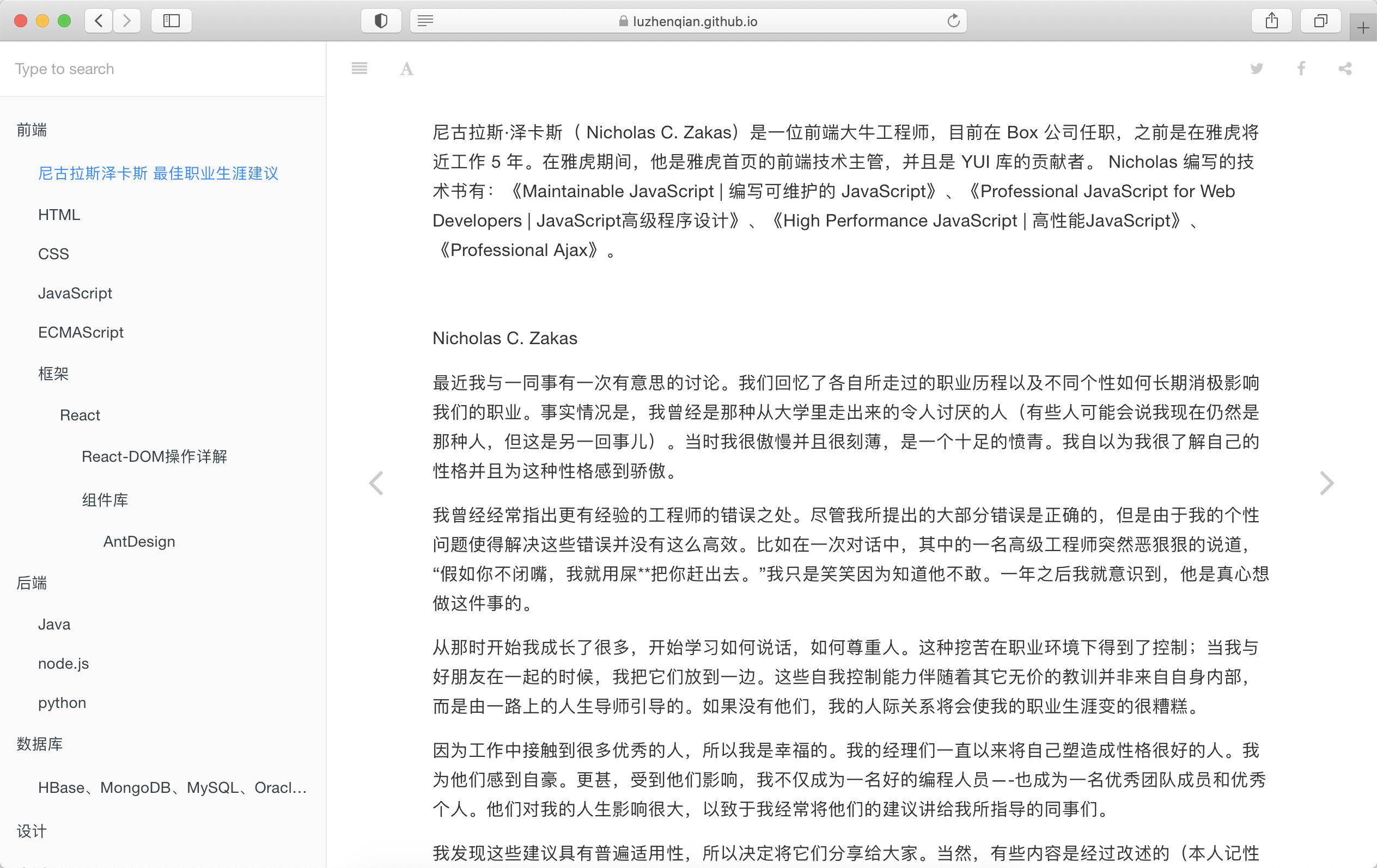Screen dimensions: 1377x868
Task: Go to the previous article page
Action: 376,483
